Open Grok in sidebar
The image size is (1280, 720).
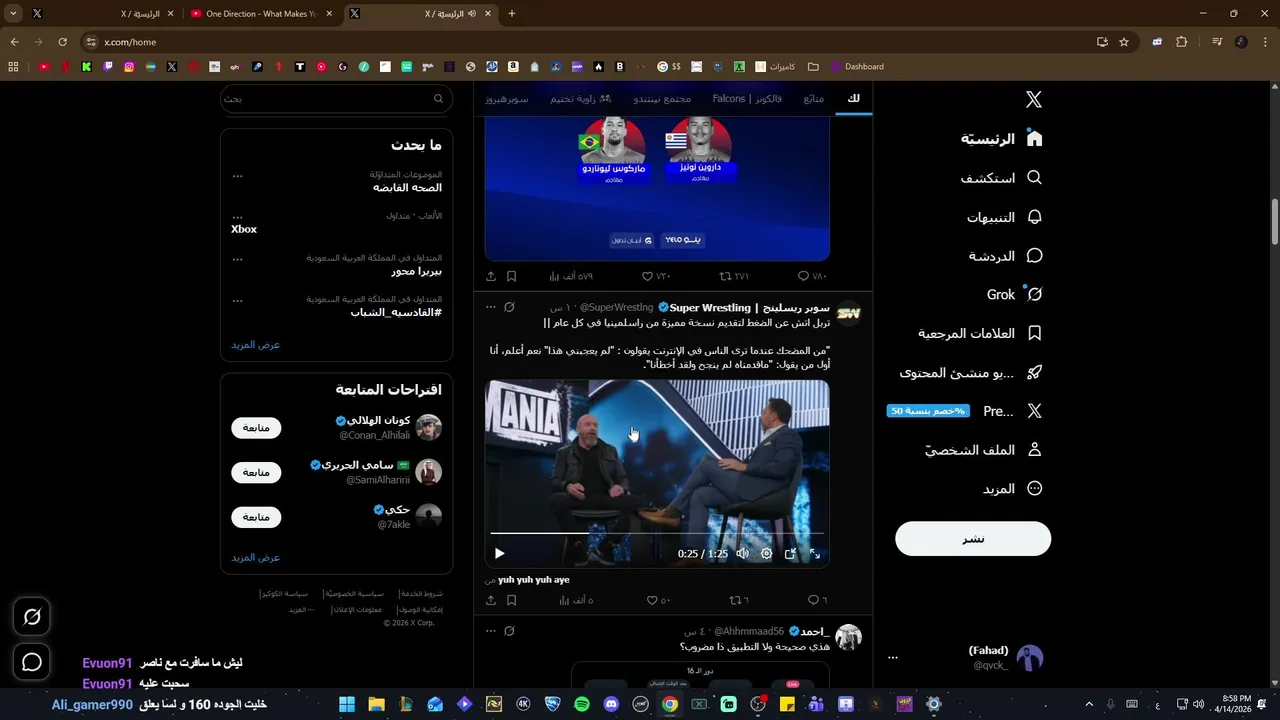point(1014,295)
